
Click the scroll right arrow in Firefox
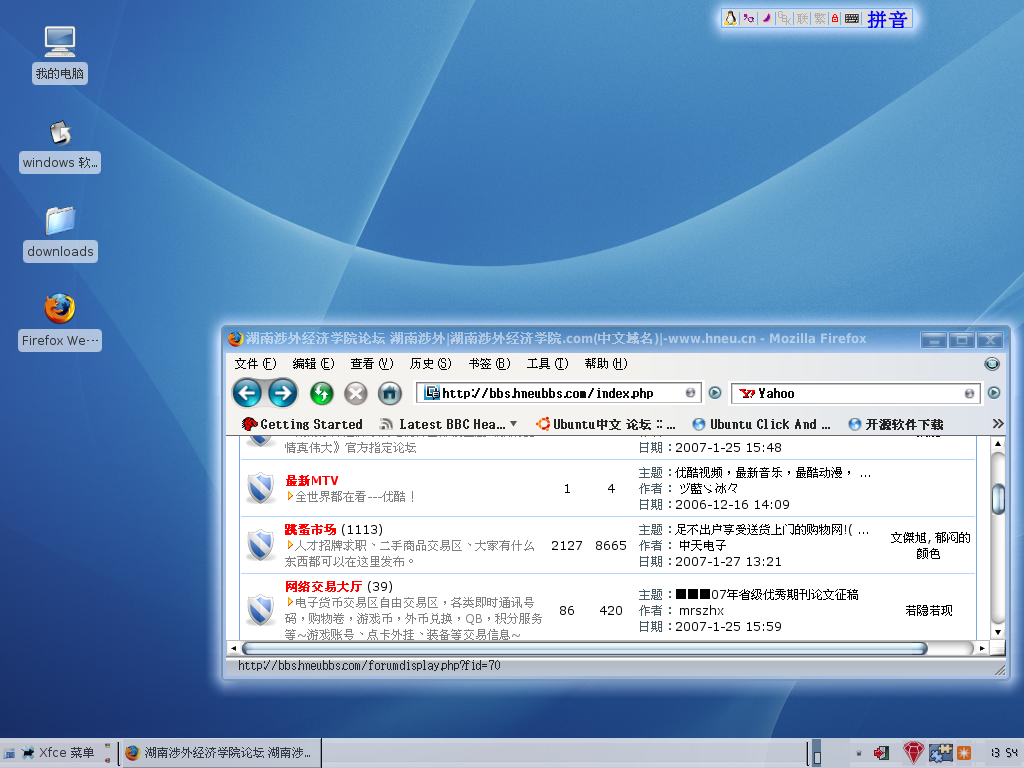click(x=982, y=648)
